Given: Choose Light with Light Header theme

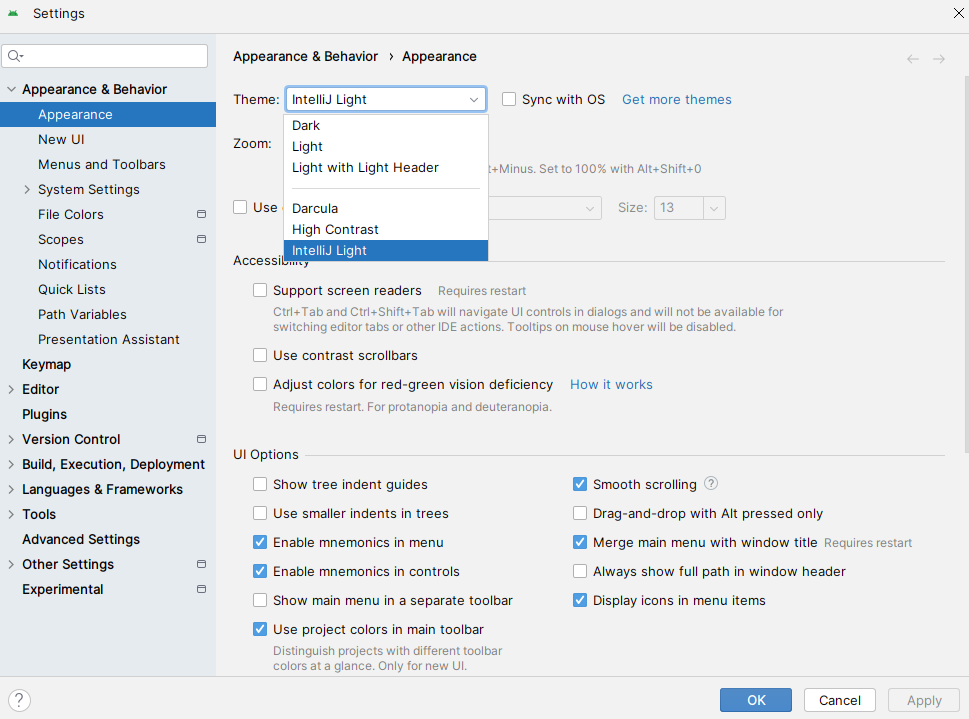Looking at the screenshot, I should (386, 168).
